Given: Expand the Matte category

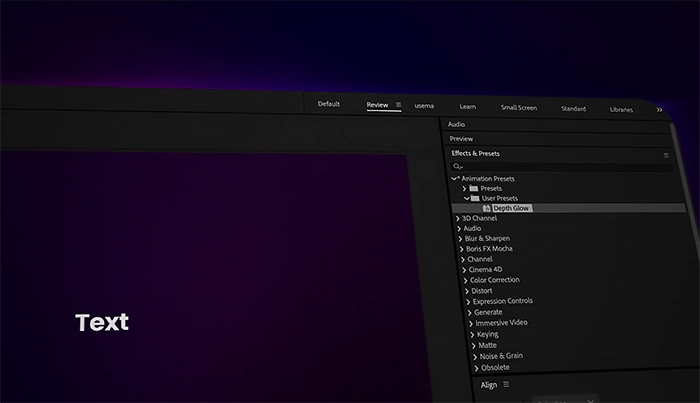Looking at the screenshot, I should click(474, 345).
